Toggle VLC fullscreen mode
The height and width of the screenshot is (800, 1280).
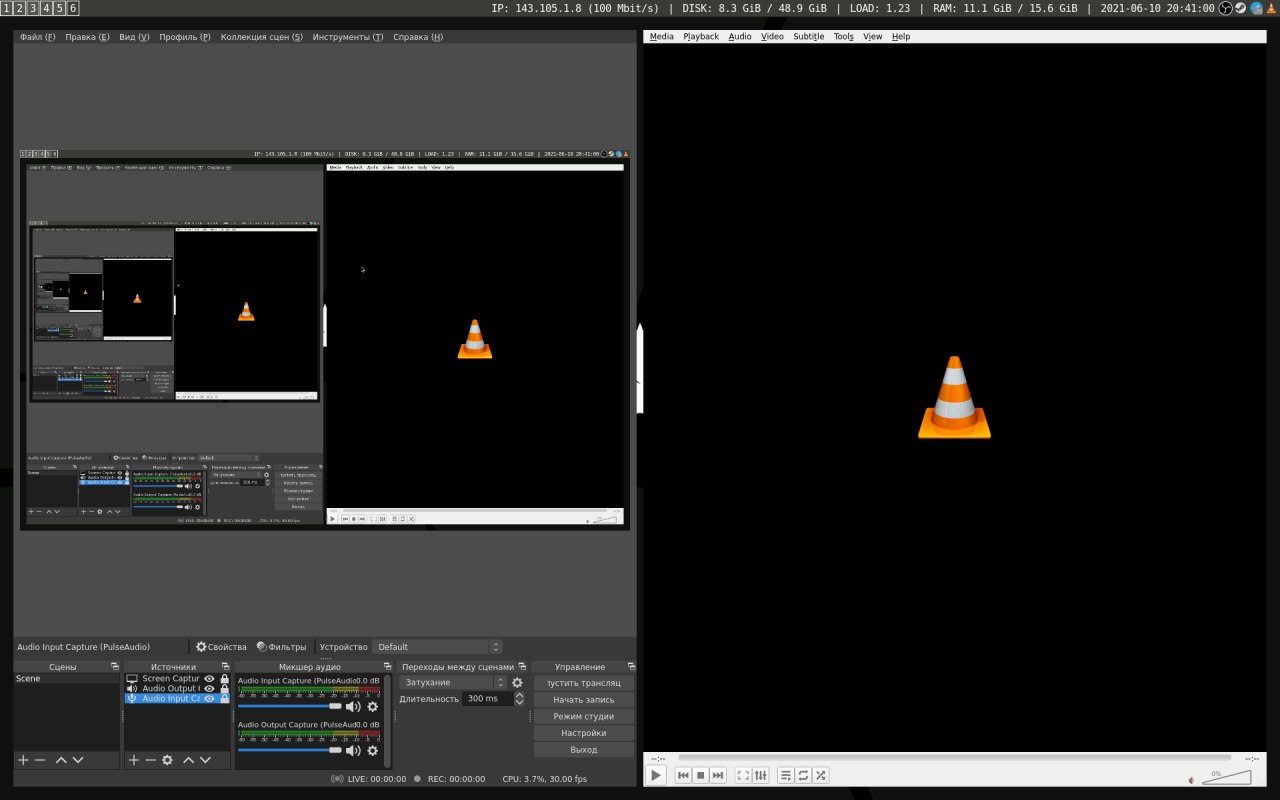pyautogui.click(x=743, y=775)
